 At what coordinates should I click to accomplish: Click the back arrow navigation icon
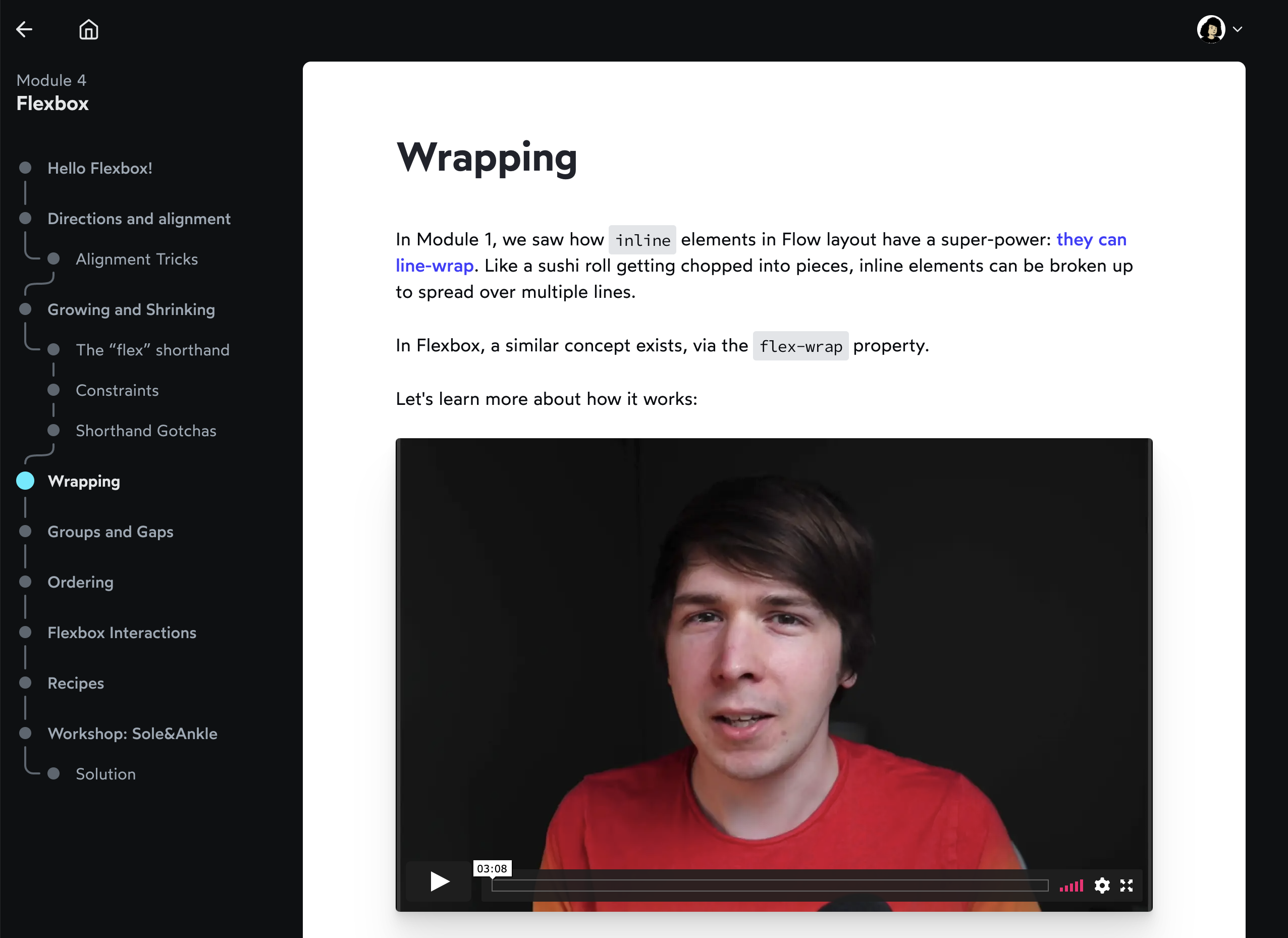coord(25,29)
